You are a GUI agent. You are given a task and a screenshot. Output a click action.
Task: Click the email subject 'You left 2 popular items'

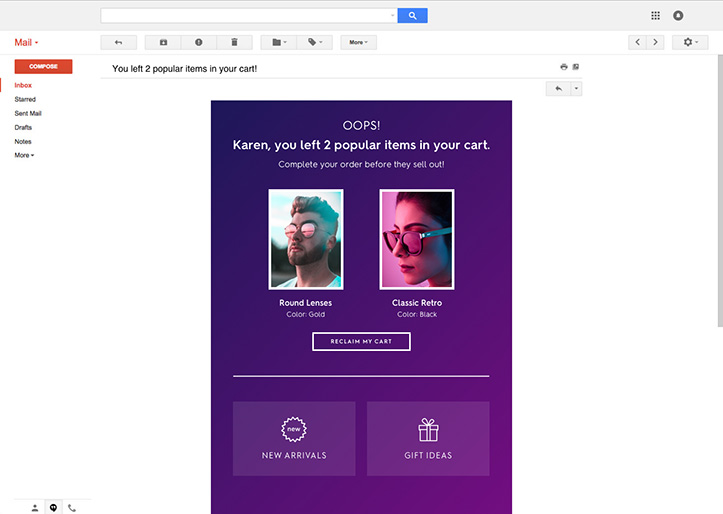(x=184, y=69)
